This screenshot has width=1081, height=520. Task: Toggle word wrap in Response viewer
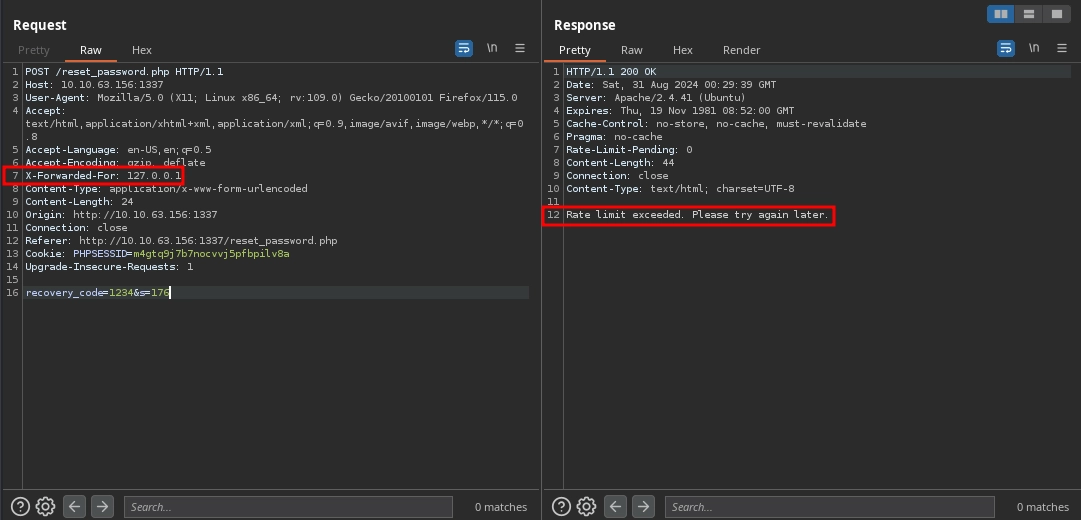1006,48
